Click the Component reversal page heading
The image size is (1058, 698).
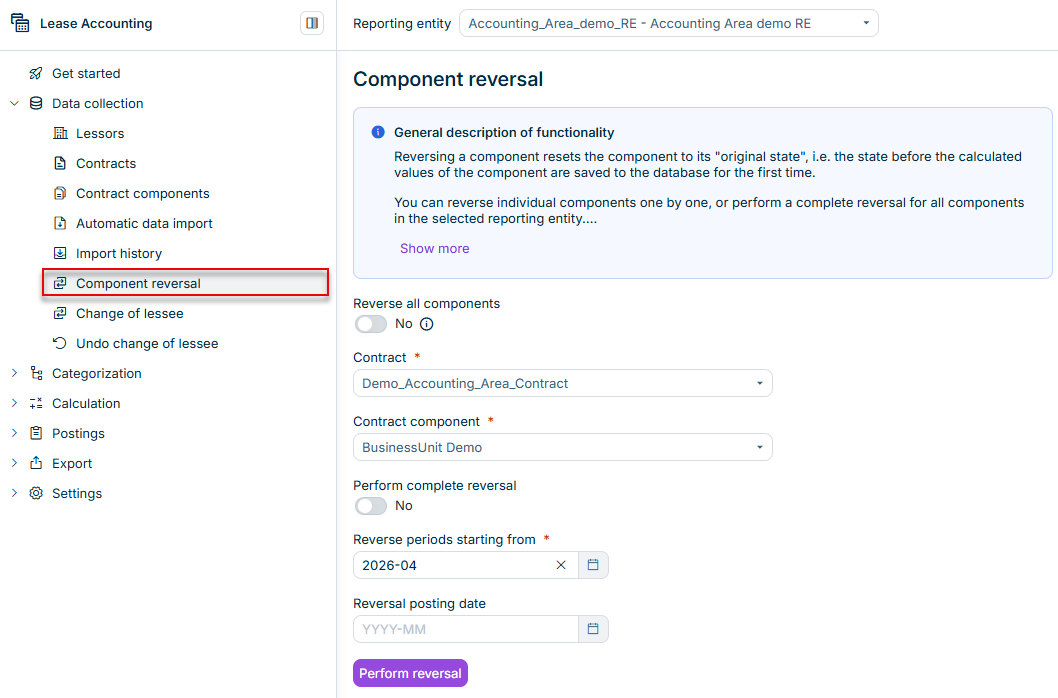448,79
